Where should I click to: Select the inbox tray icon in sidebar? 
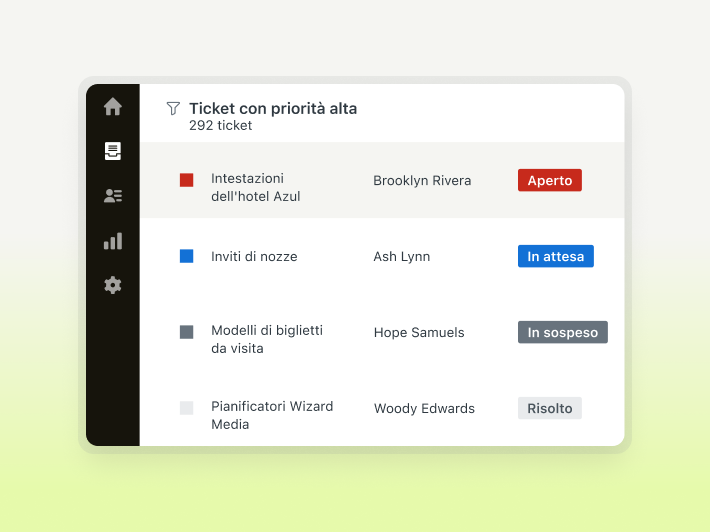tap(113, 151)
